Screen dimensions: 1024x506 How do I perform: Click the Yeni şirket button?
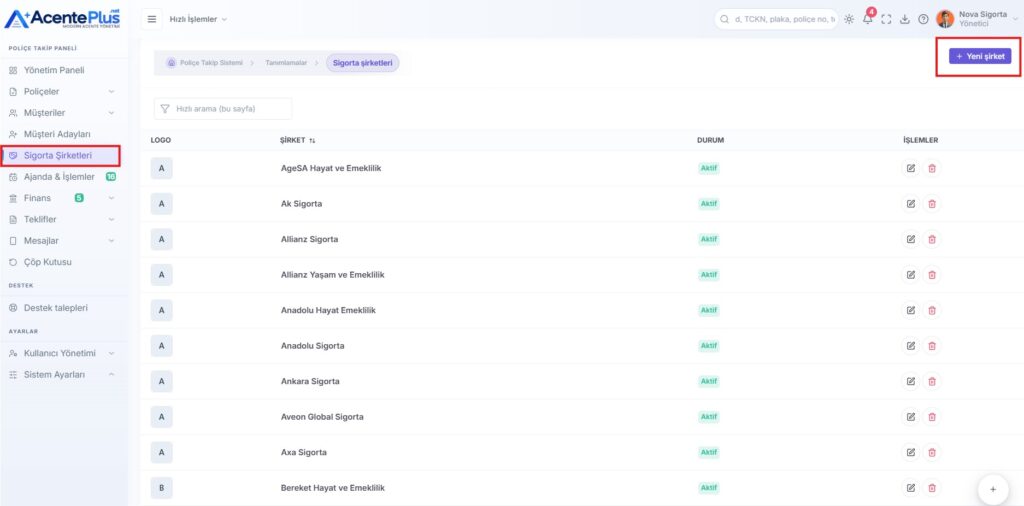(980, 57)
